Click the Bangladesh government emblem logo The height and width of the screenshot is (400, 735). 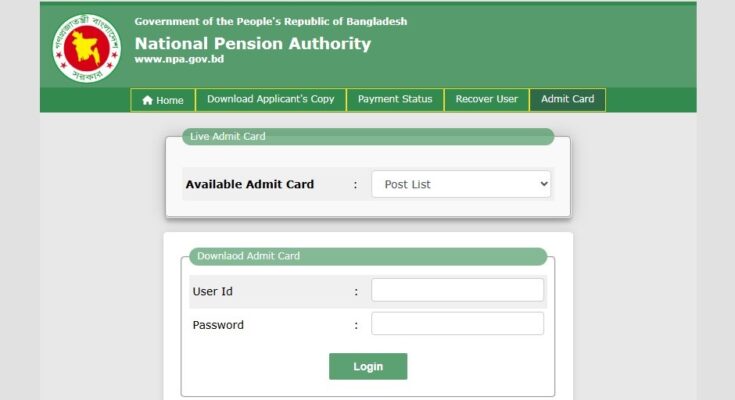pos(87,48)
